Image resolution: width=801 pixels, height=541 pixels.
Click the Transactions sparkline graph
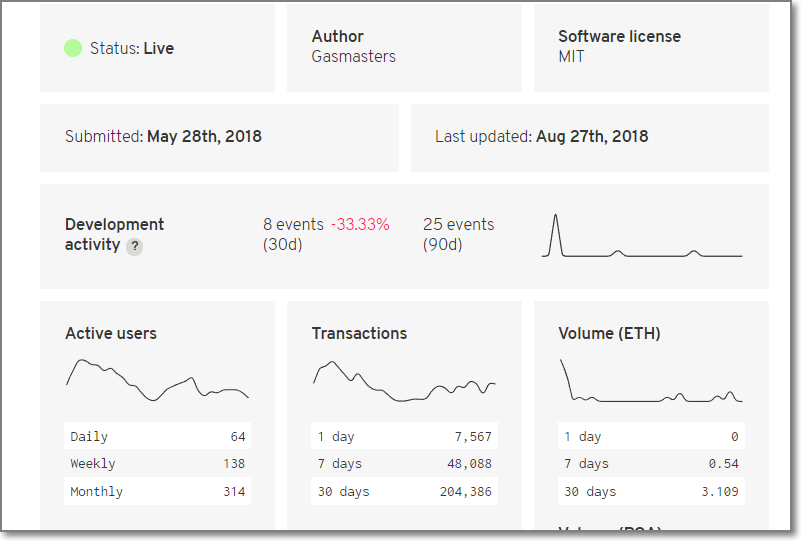404,380
